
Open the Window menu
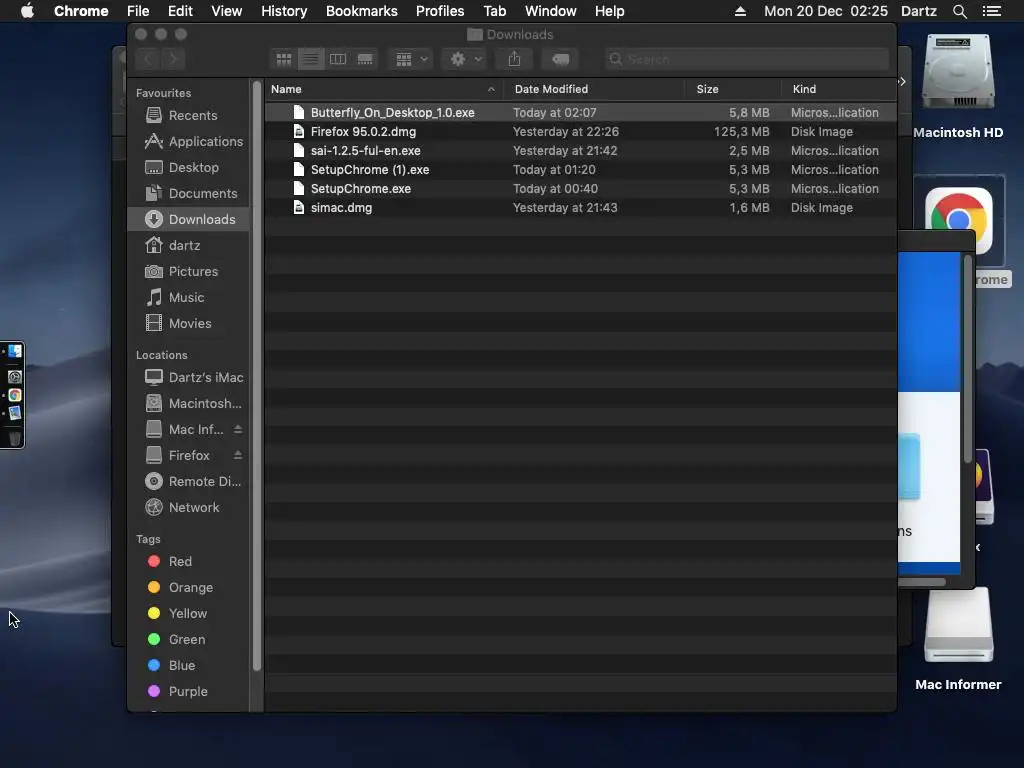coord(551,11)
